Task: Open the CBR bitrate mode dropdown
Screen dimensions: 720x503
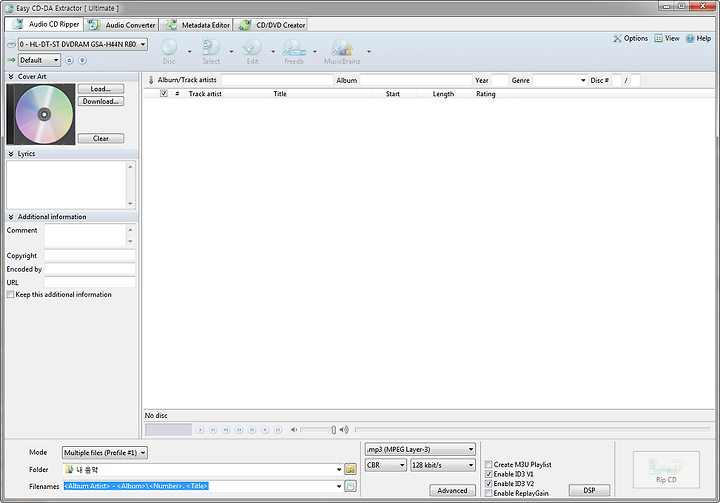Action: click(x=386, y=465)
